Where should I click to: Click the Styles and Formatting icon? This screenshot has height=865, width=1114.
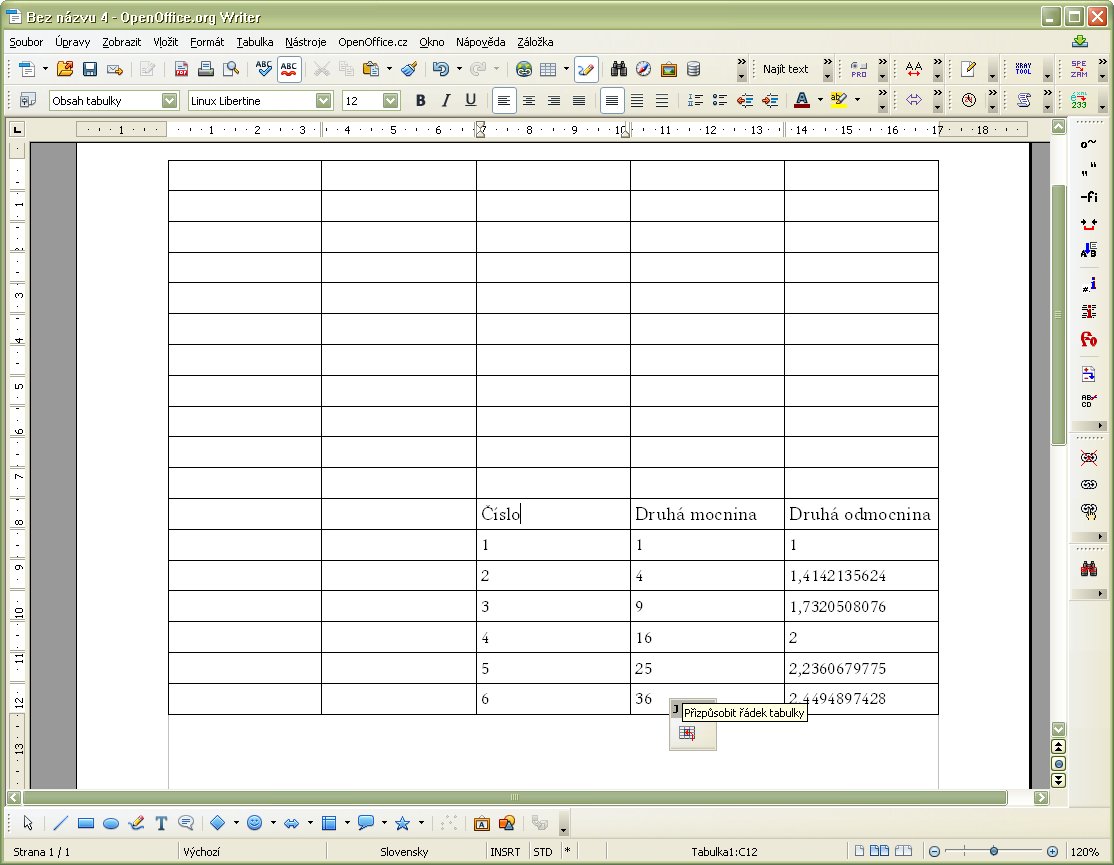[x=27, y=100]
